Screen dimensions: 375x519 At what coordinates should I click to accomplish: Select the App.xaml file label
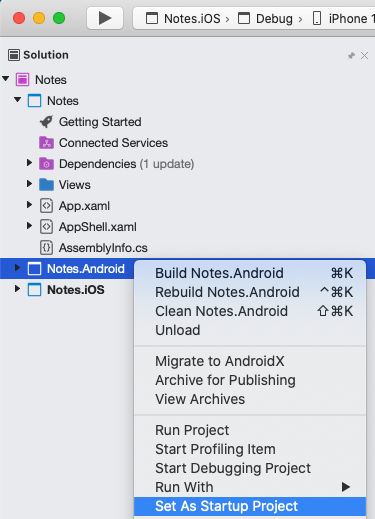point(84,206)
